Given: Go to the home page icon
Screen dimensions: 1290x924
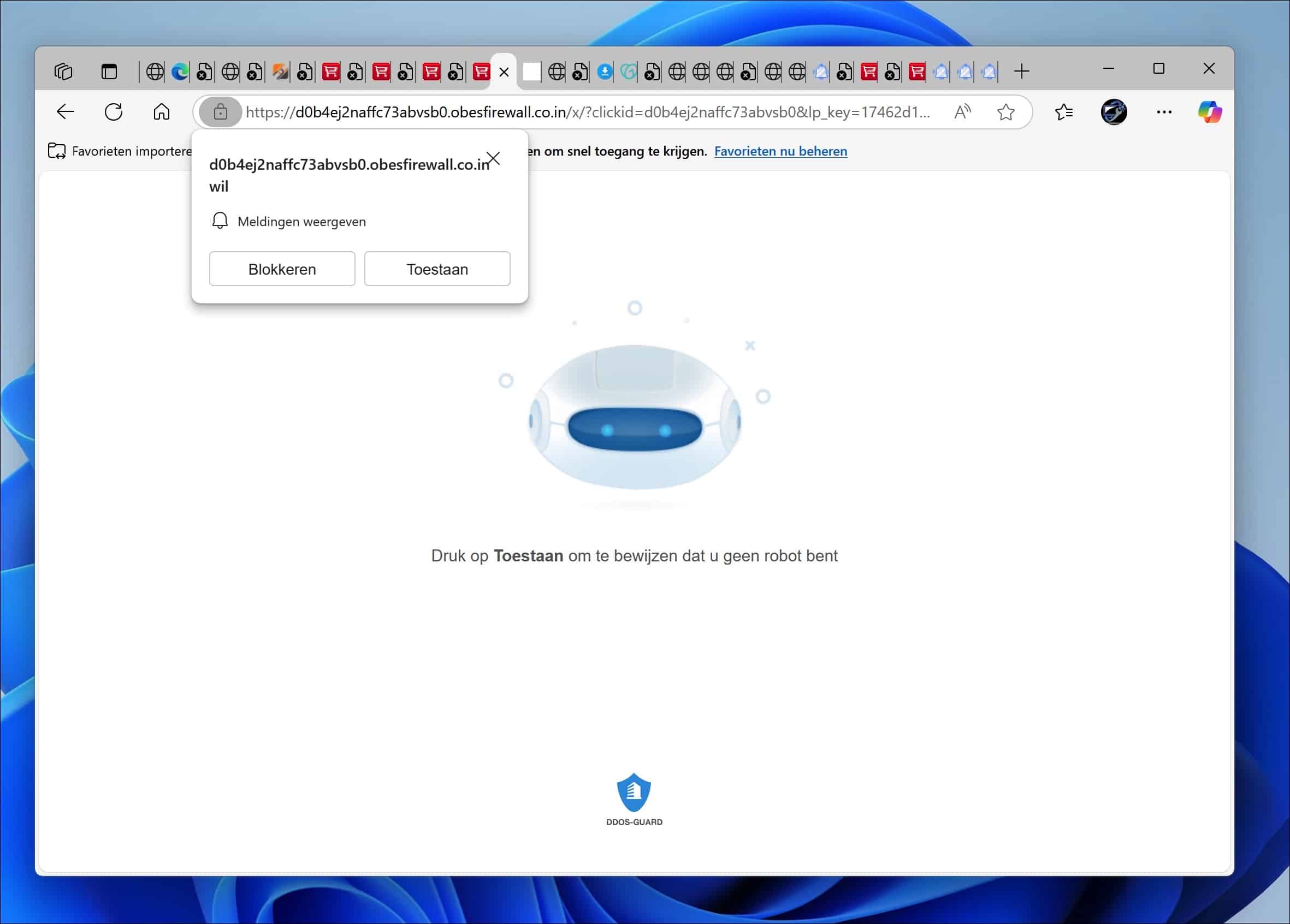Looking at the screenshot, I should (x=161, y=111).
